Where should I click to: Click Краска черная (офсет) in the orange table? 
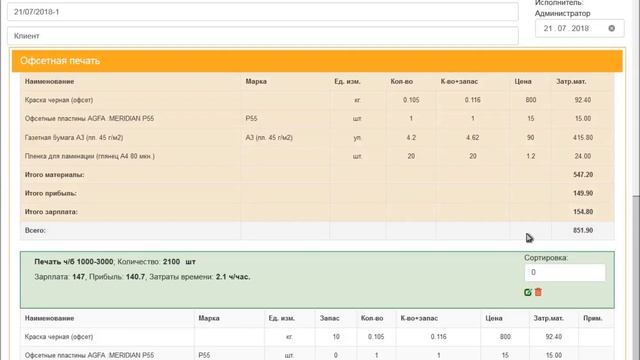click(59, 100)
